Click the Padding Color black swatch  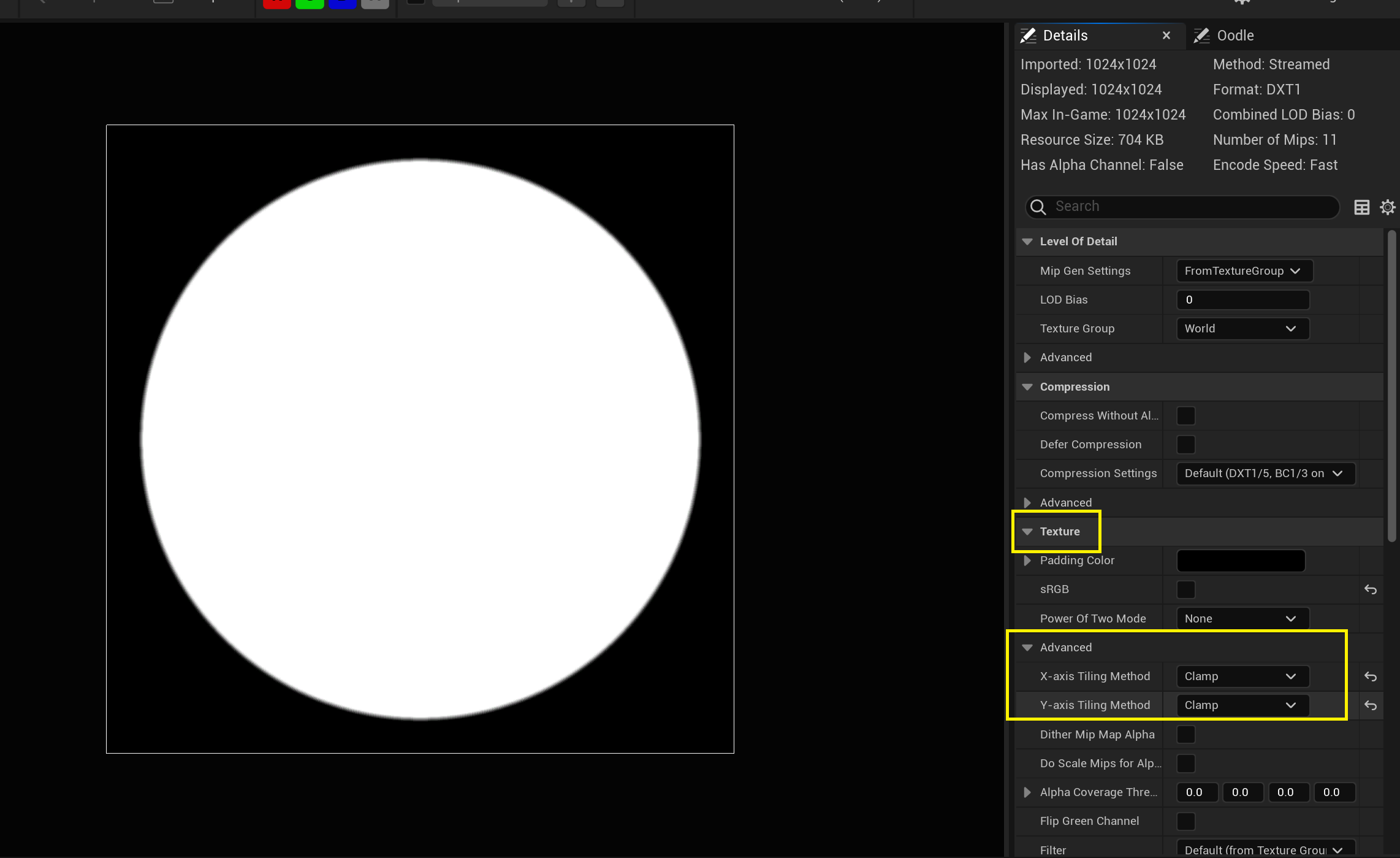click(x=1241, y=561)
